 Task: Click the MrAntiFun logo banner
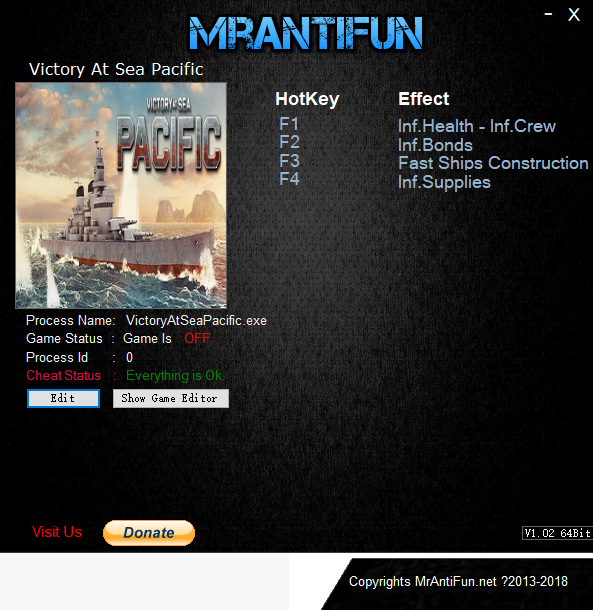306,33
